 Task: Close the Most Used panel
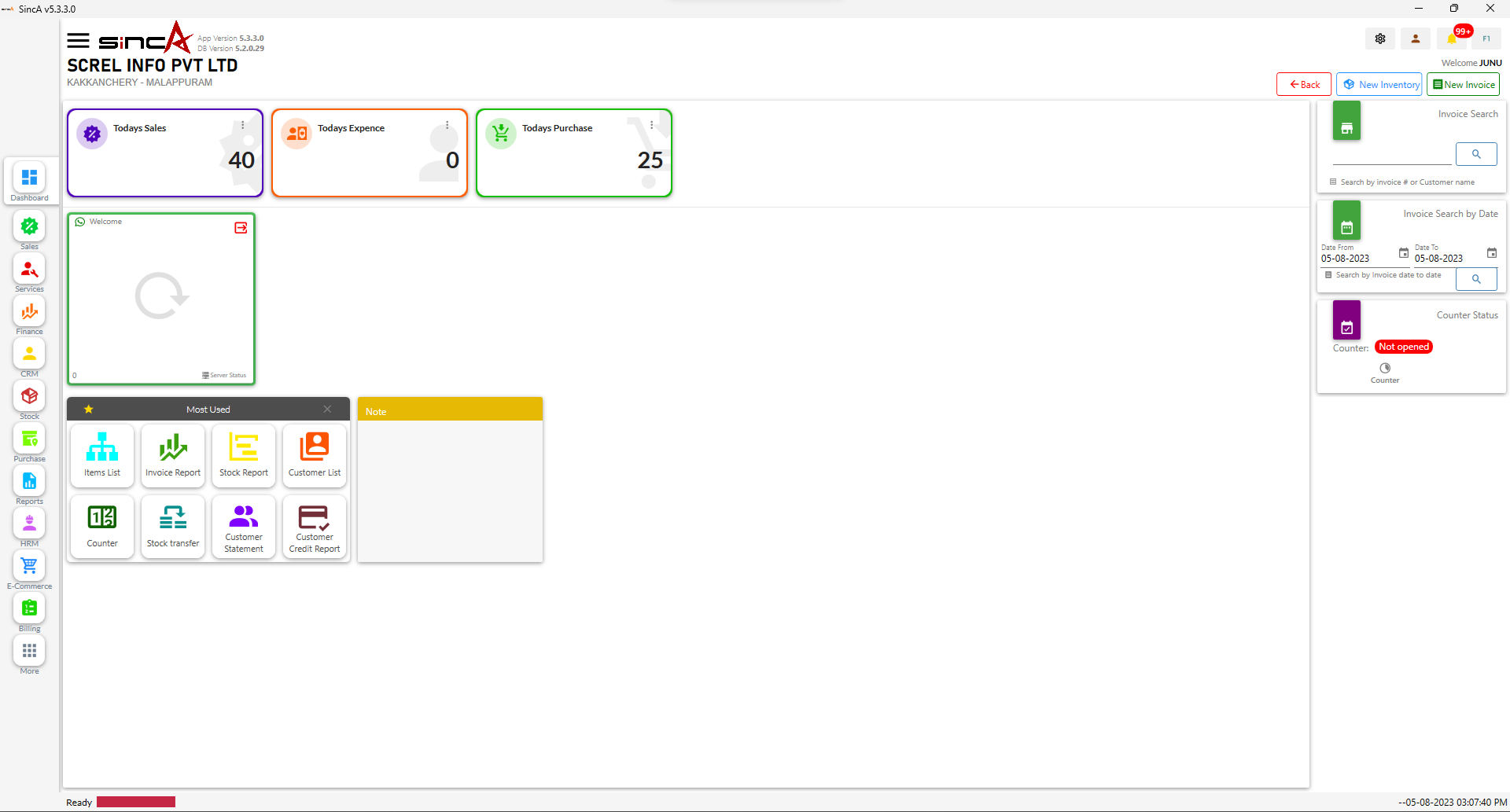[x=327, y=409]
